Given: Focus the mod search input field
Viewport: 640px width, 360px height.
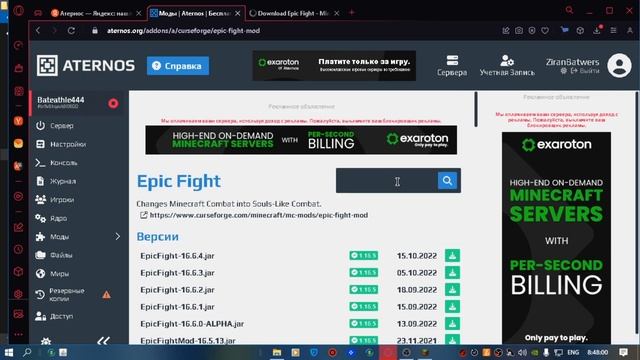Looking at the screenshot, I should point(387,180).
